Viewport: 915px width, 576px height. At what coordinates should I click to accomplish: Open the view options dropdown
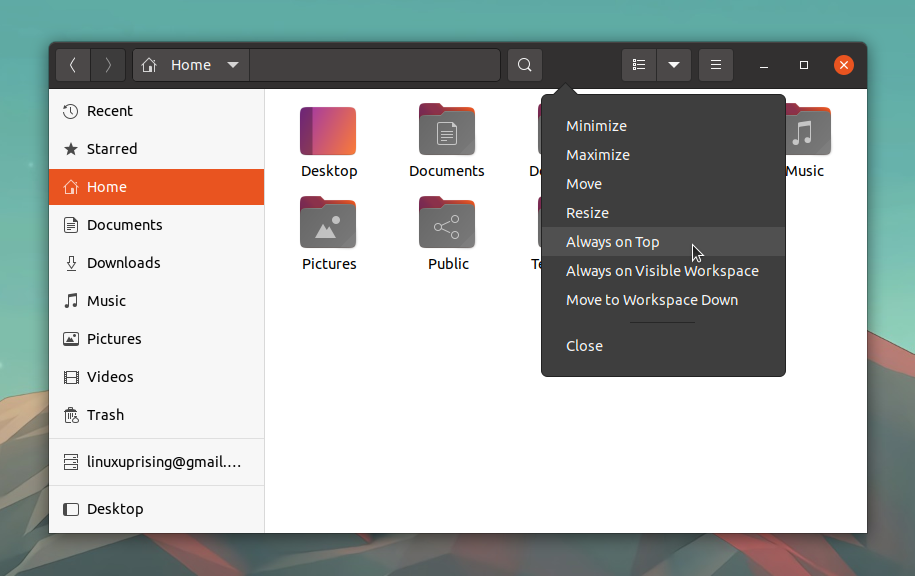point(673,64)
